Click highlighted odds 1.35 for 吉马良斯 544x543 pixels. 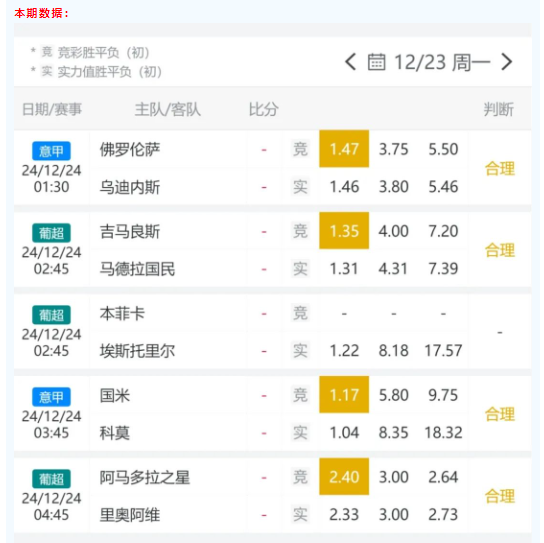(344, 231)
